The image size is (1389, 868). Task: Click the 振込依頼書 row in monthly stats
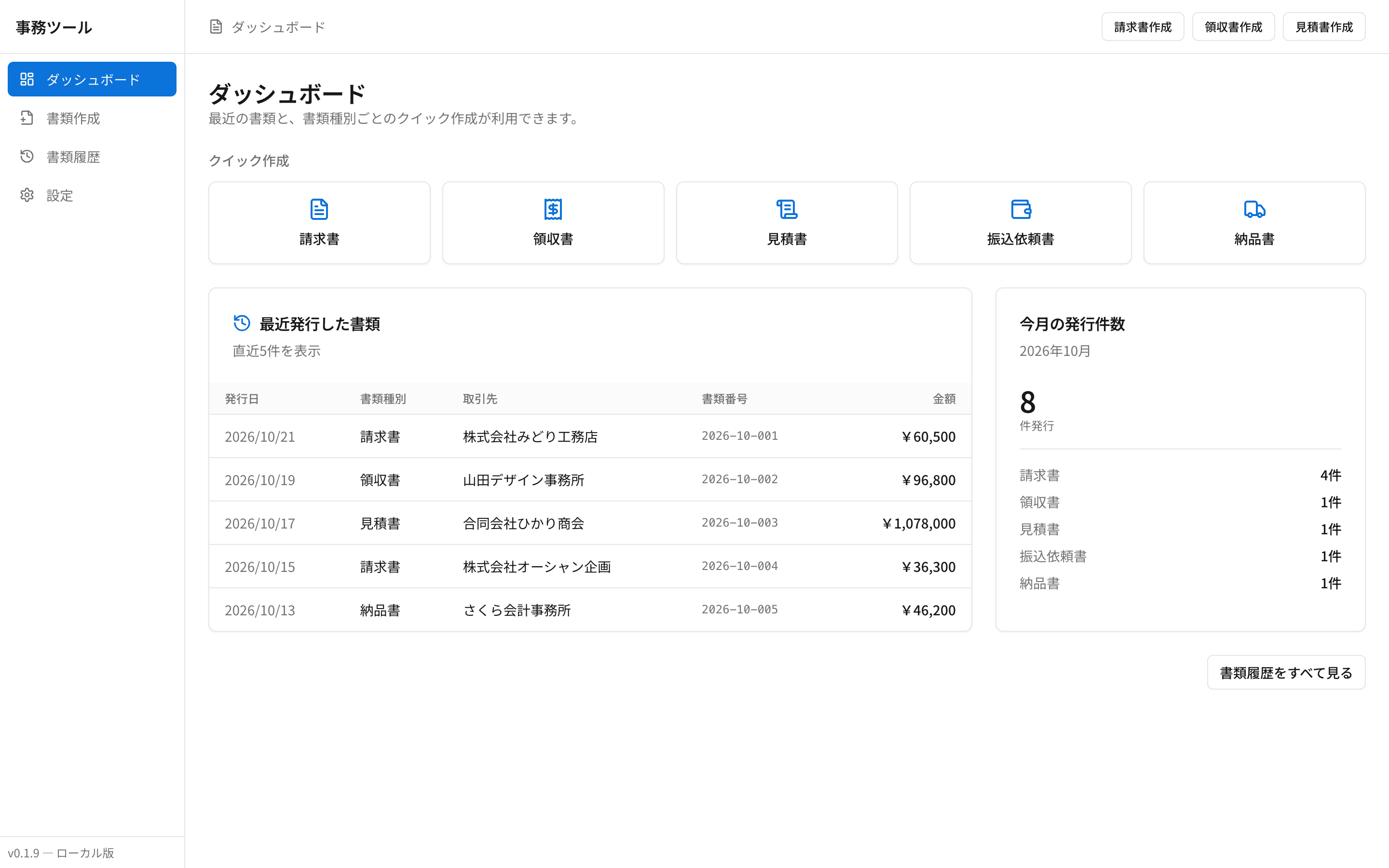tap(1180, 556)
